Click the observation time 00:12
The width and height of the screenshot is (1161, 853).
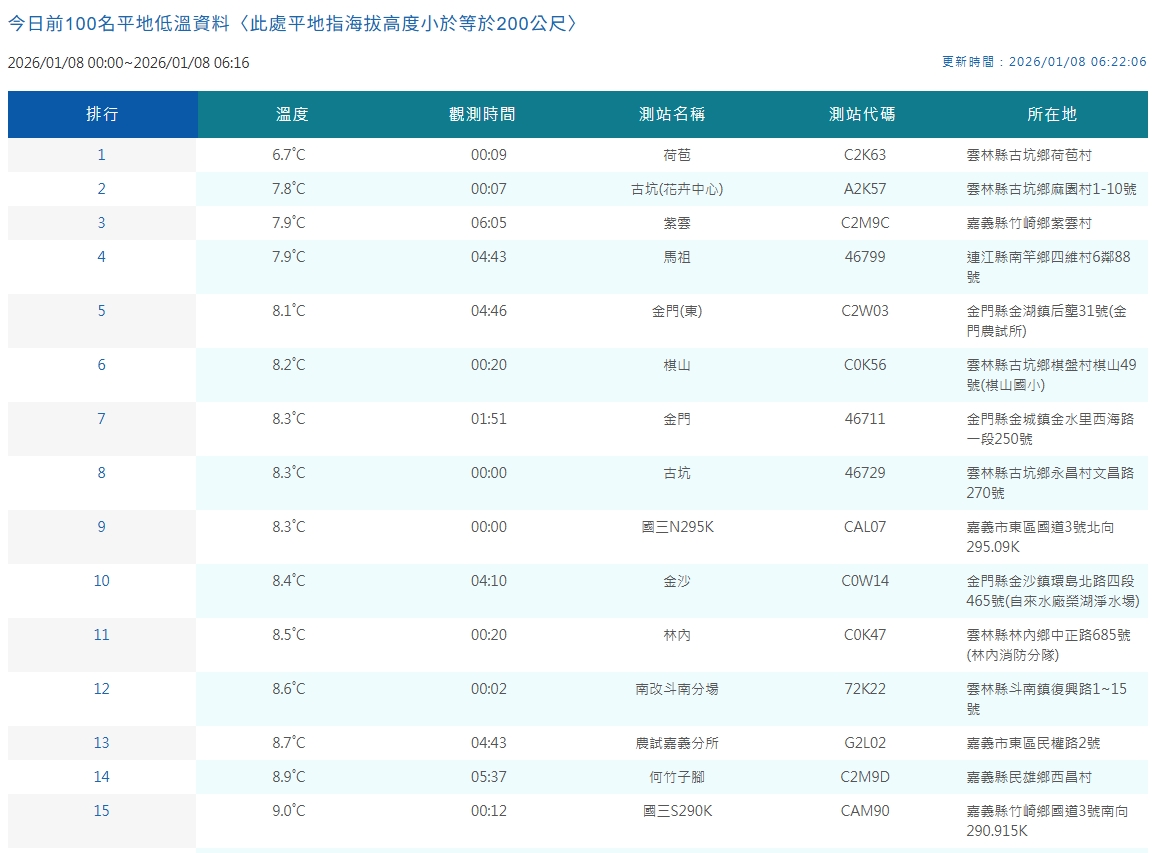point(489,812)
